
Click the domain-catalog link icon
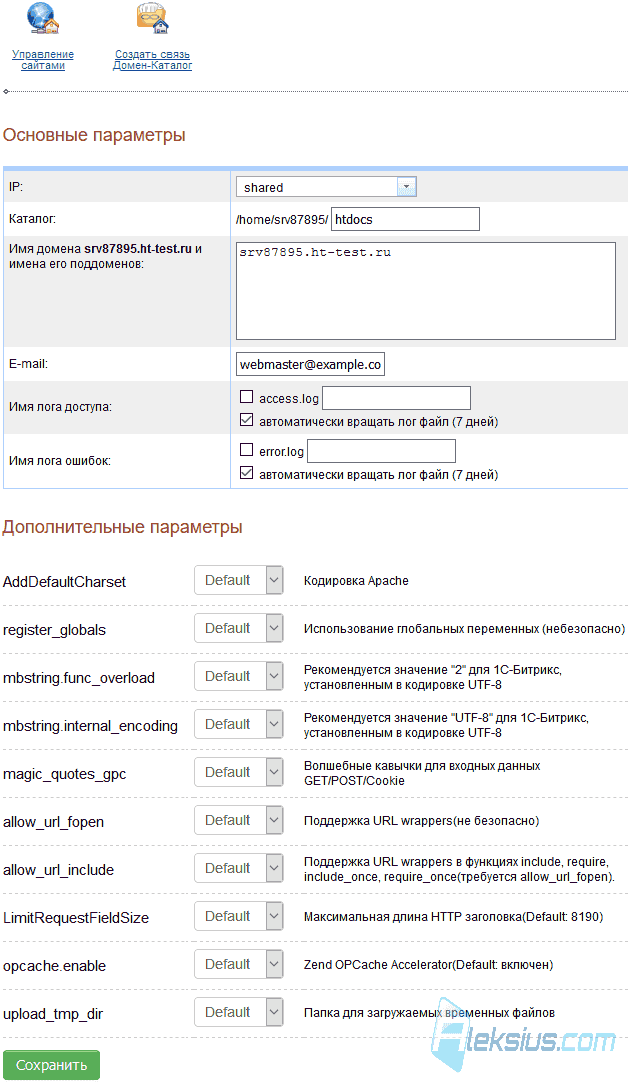point(152,19)
